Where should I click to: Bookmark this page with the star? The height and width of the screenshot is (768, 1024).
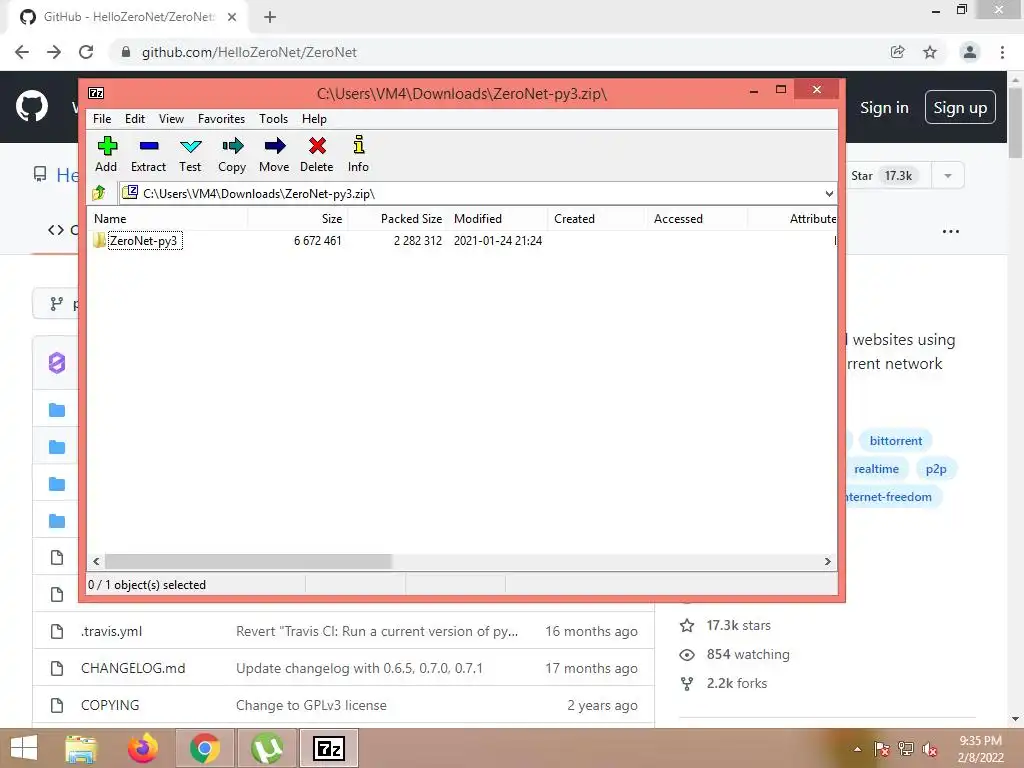[930, 52]
